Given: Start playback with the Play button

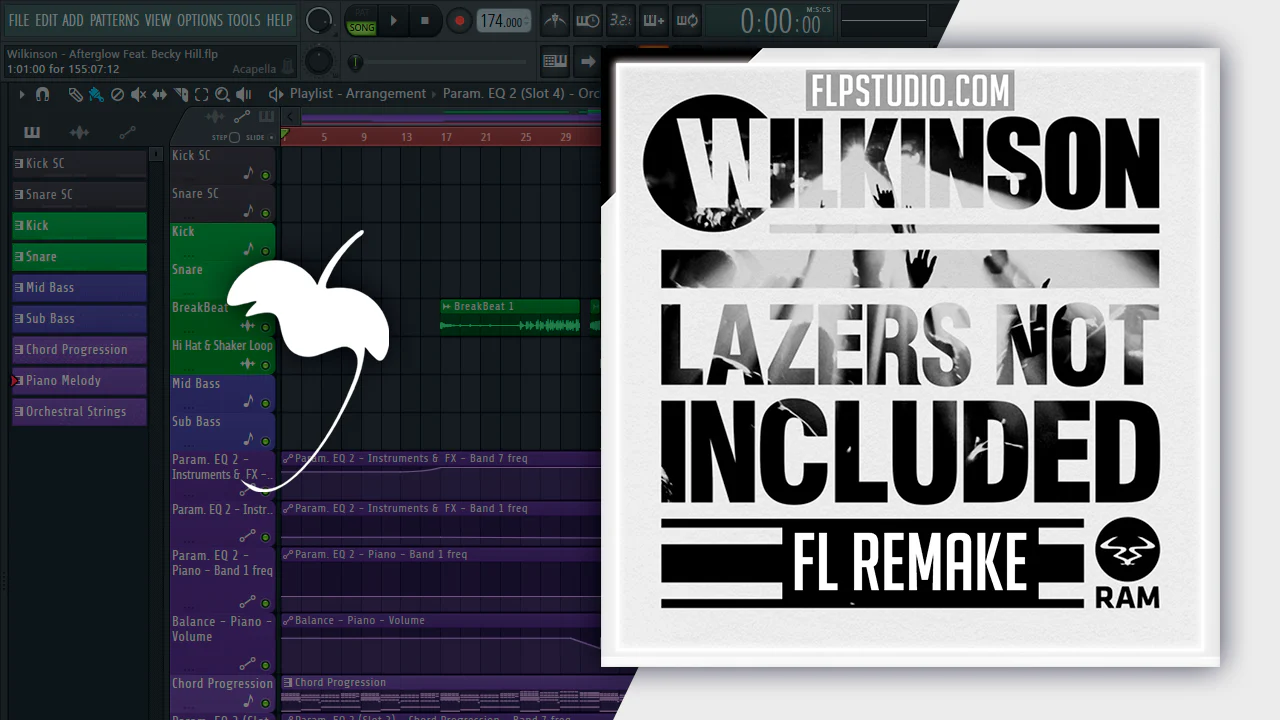Looking at the screenshot, I should [394, 21].
